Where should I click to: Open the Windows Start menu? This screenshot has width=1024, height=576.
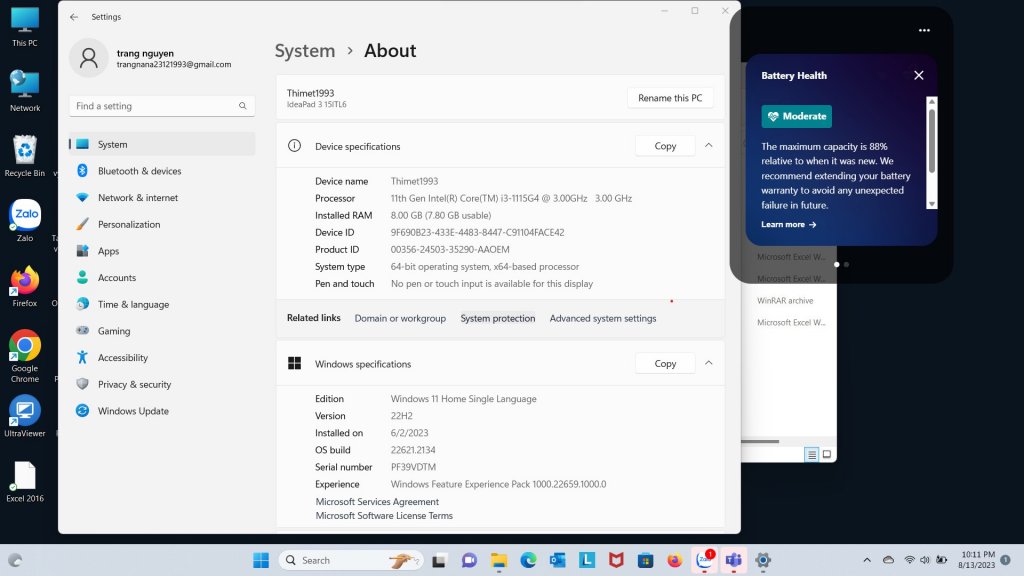[261, 560]
